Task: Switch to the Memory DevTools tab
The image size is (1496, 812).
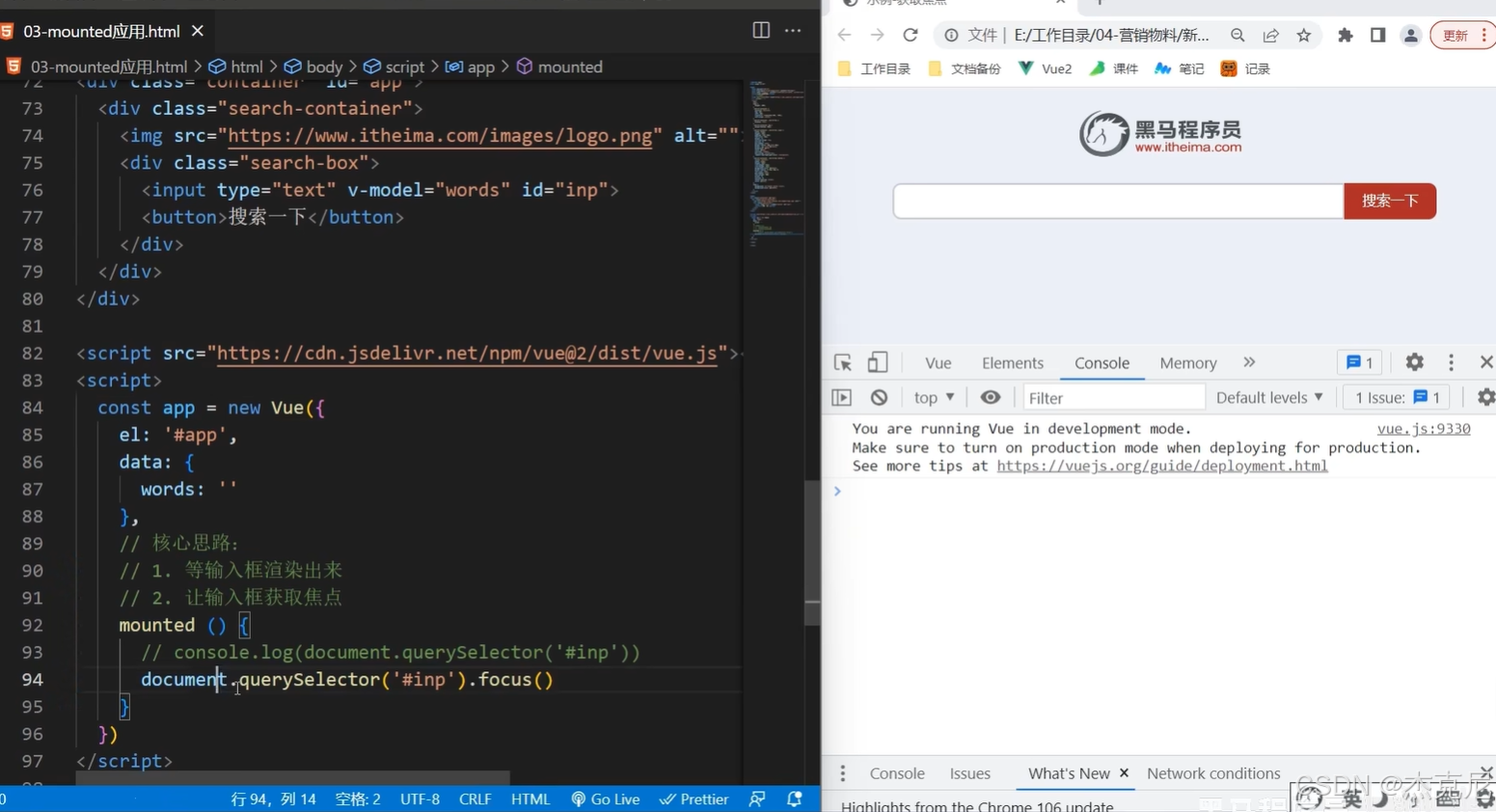Action: (1188, 363)
